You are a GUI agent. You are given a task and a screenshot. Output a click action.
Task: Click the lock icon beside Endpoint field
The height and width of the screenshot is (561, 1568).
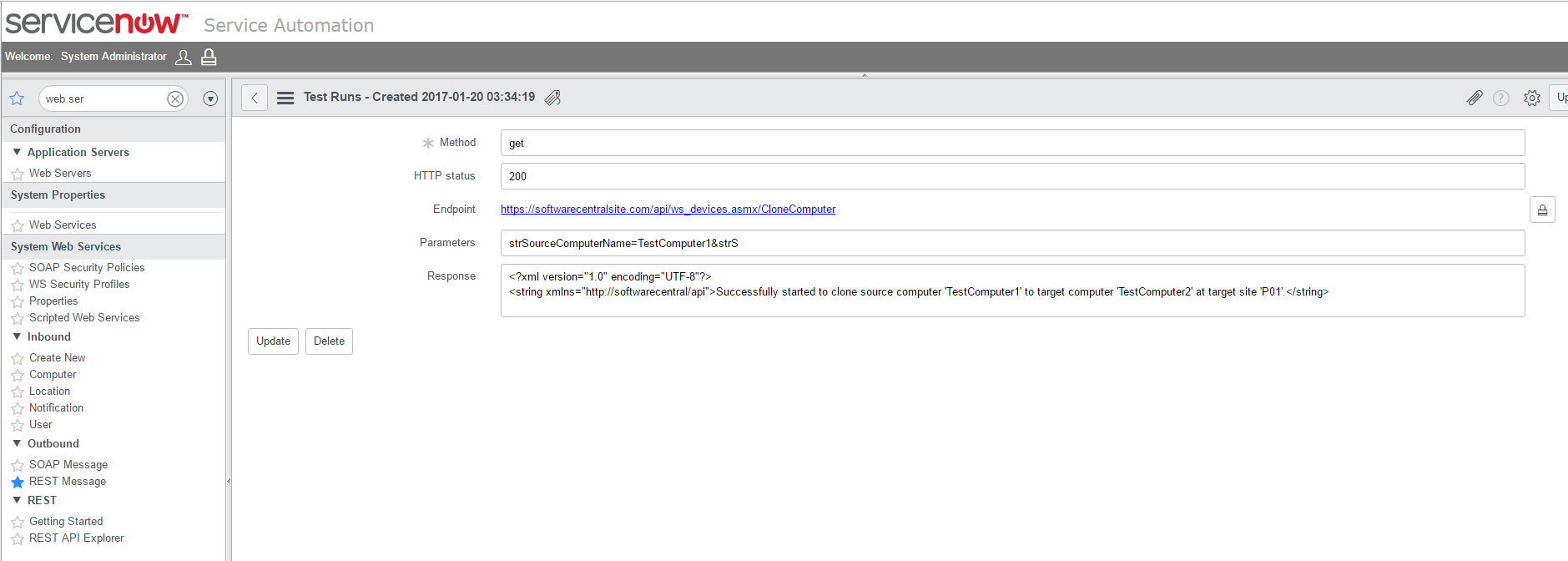[x=1542, y=210]
